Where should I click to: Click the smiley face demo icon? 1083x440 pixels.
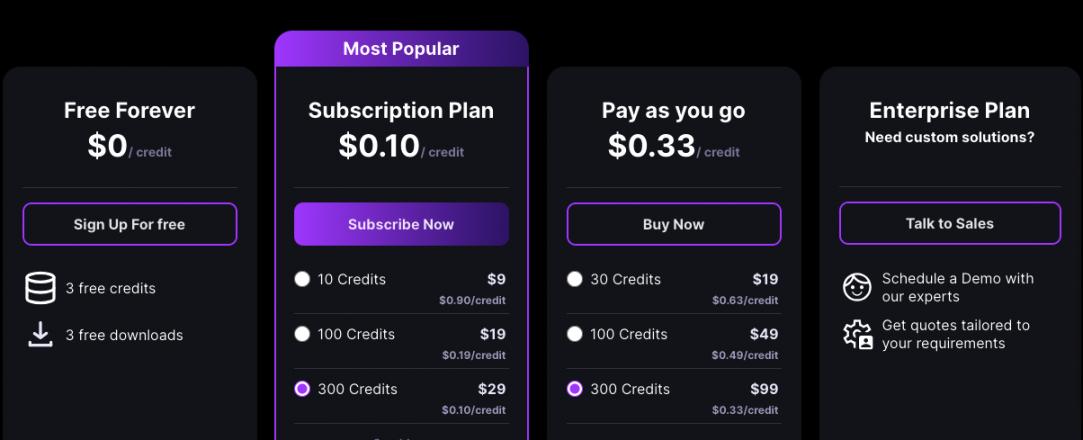coord(857,288)
